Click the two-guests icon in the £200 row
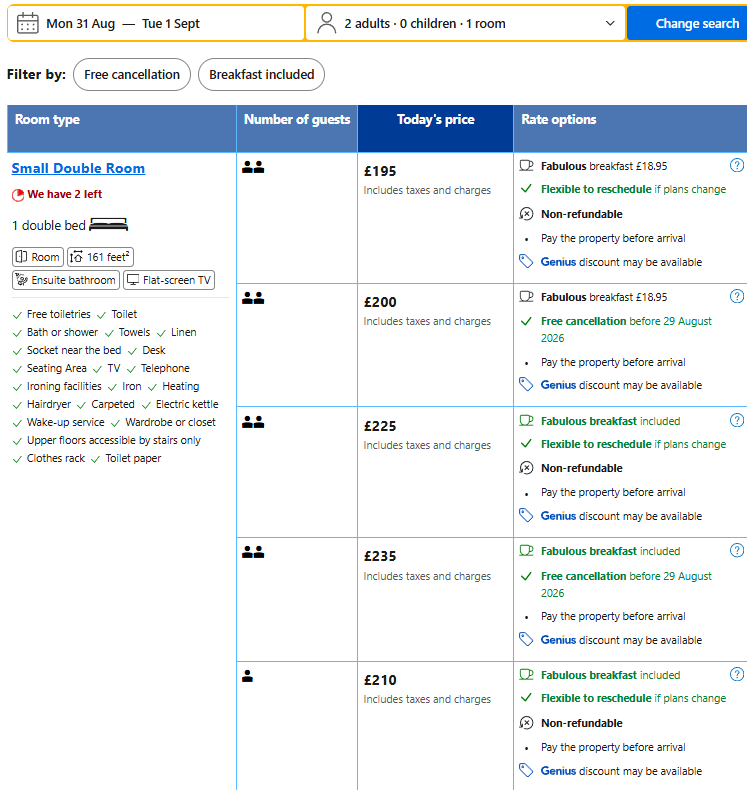 (x=253, y=298)
